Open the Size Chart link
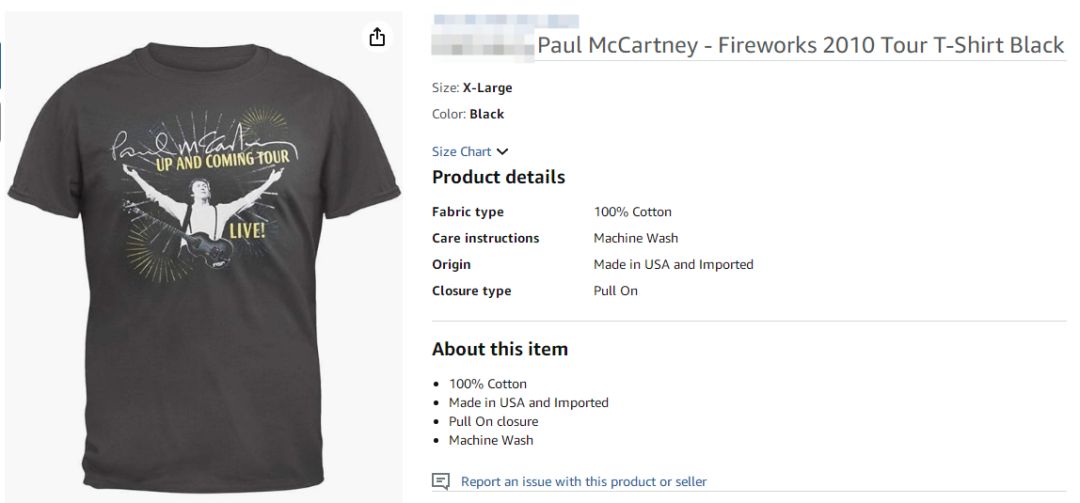 coord(461,152)
